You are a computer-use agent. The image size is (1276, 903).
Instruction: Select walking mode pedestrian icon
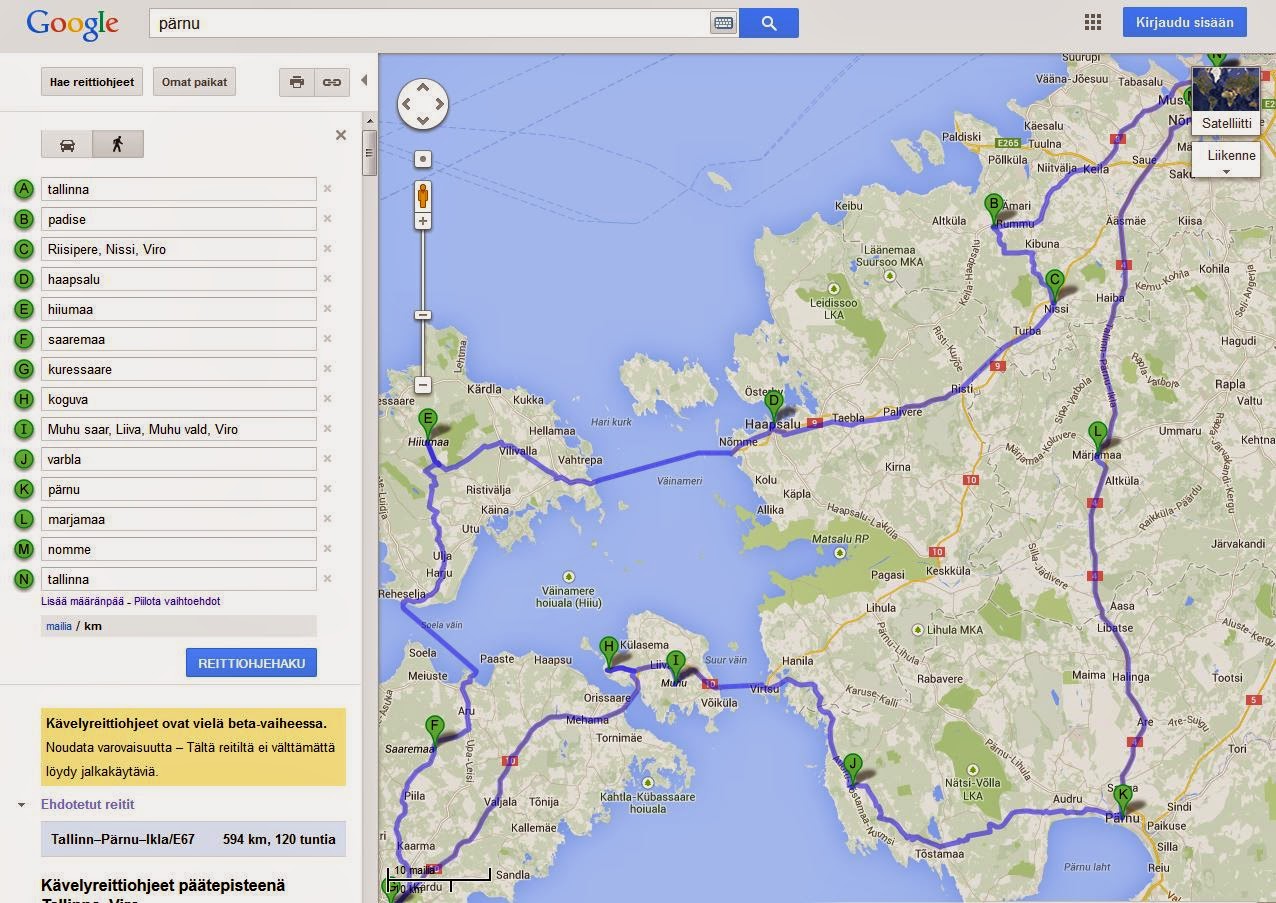coord(118,144)
